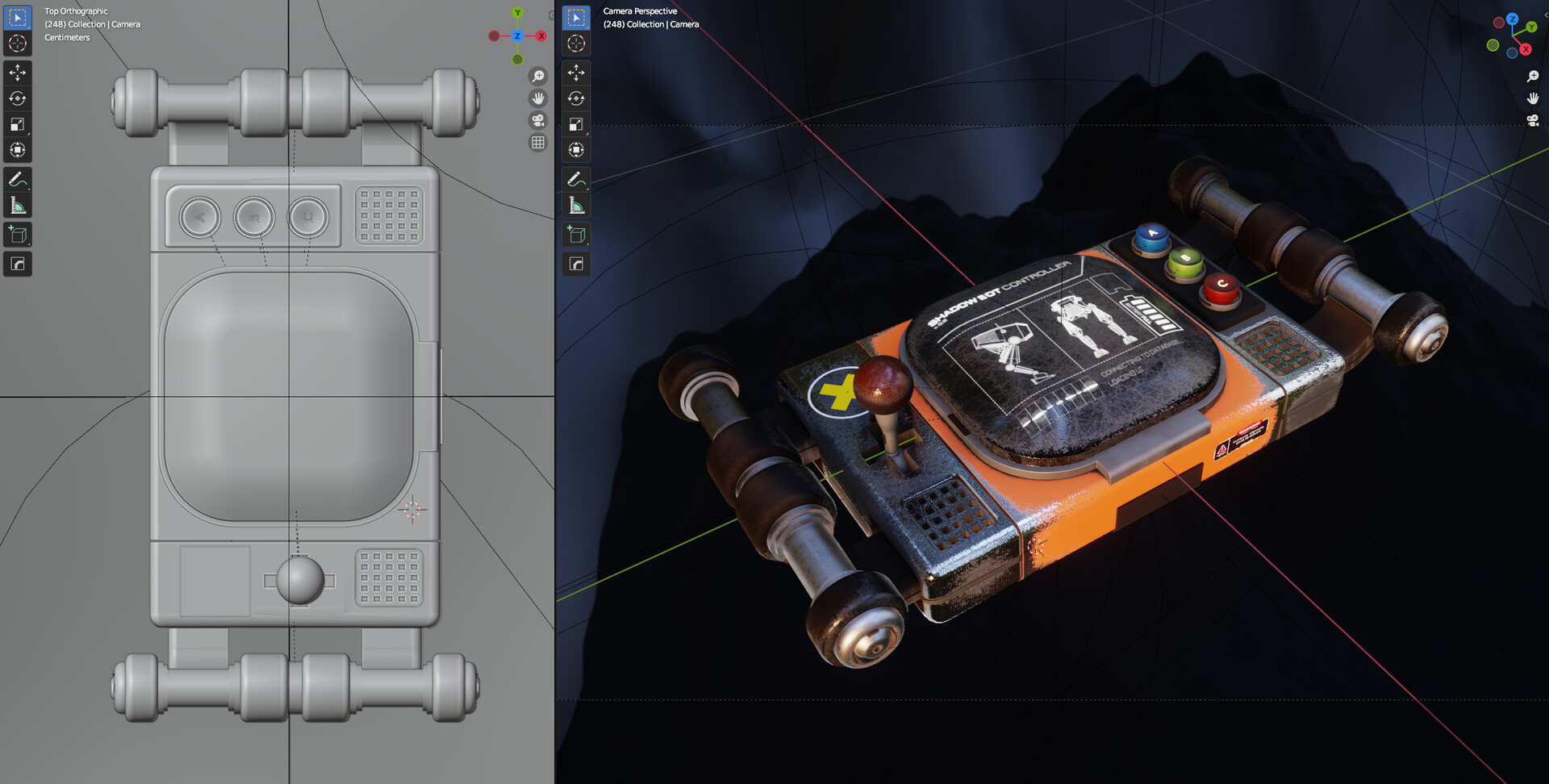Image resolution: width=1549 pixels, height=784 pixels.
Task: Click the blue Z axis on the right gizmo
Action: click(1513, 19)
